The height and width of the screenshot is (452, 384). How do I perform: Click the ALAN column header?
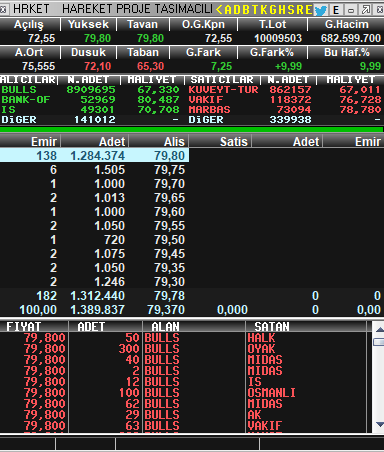165,327
